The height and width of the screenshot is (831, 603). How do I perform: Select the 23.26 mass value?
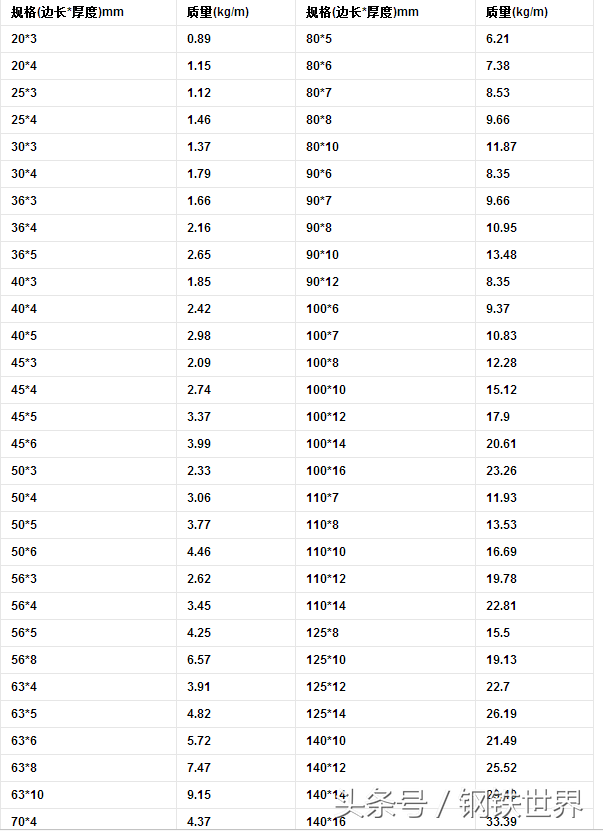501,471
